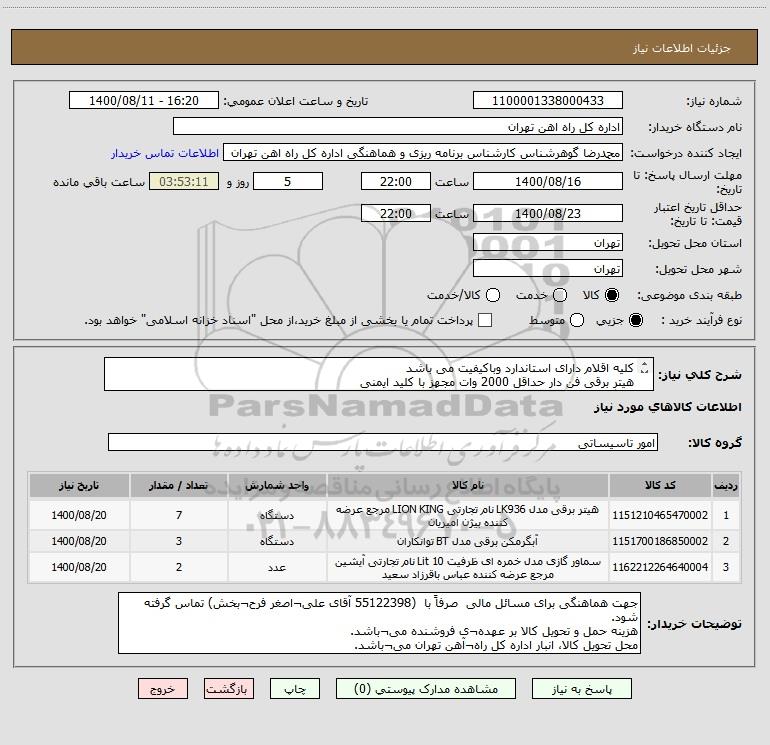The width and height of the screenshot is (770, 745).
Task: Select the متوسط purchase type radio
Action: [x=577, y=320]
